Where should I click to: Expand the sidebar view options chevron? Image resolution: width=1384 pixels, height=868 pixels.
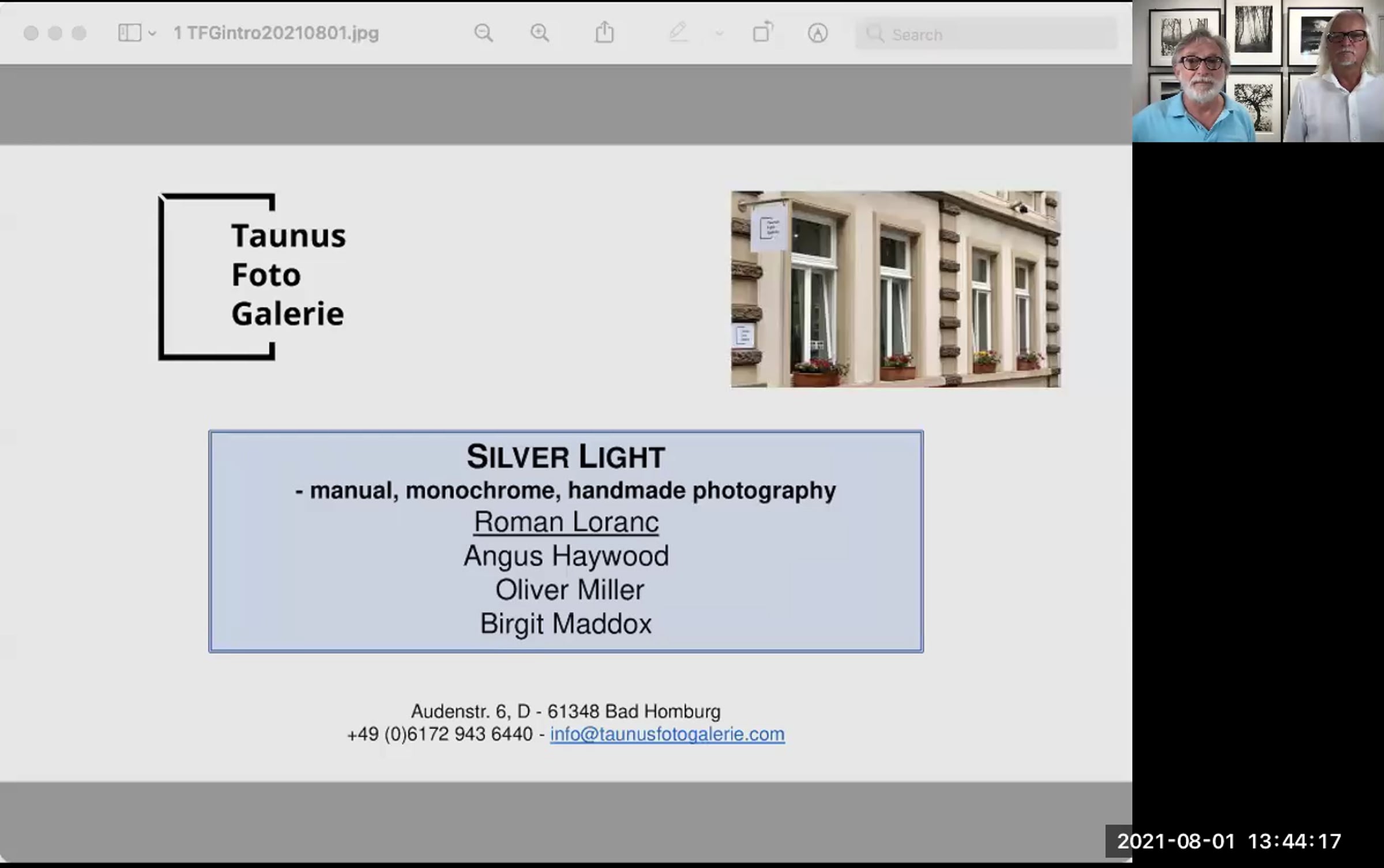point(152,33)
